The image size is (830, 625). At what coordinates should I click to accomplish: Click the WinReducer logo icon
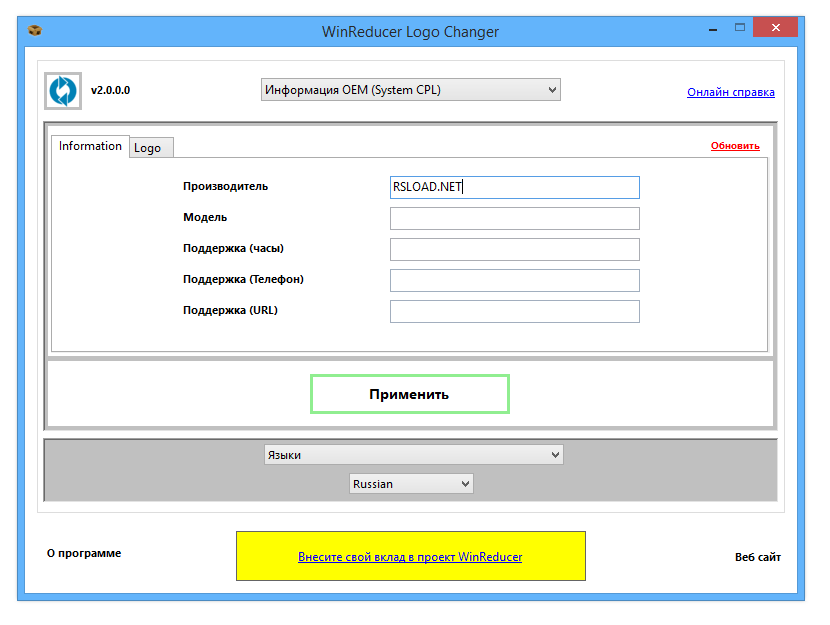click(61, 90)
